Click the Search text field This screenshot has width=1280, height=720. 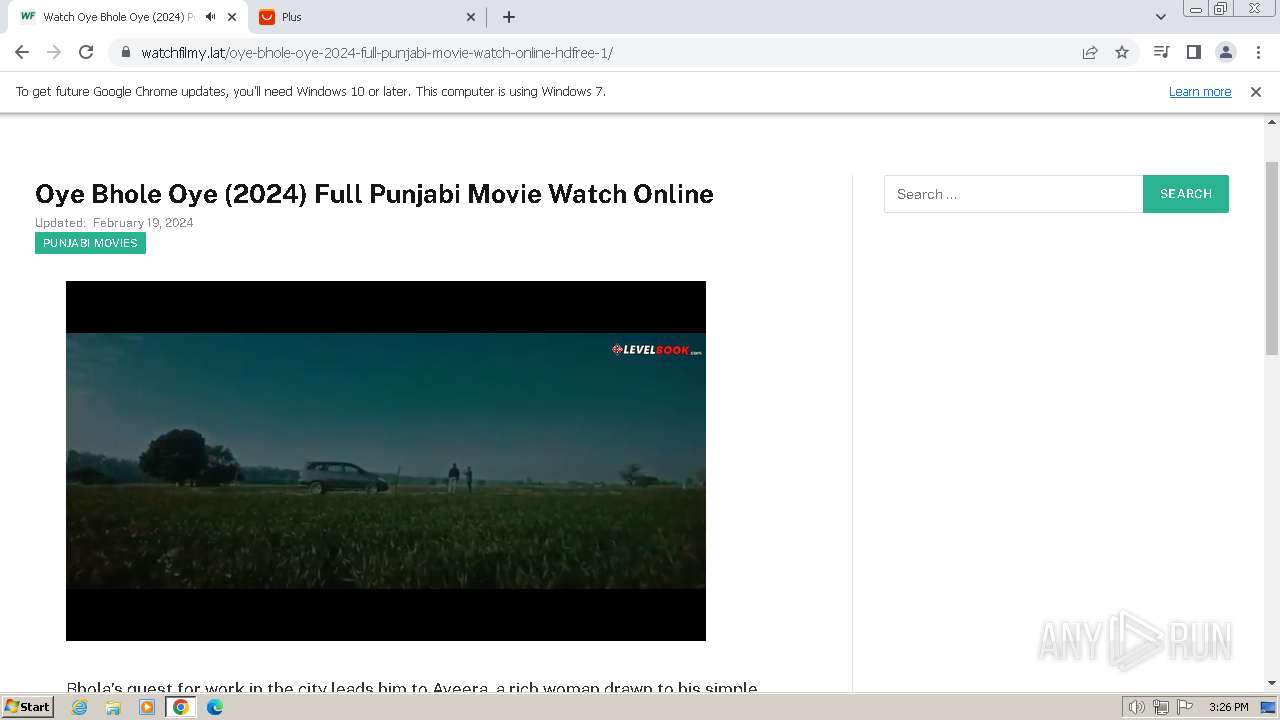pos(1013,194)
